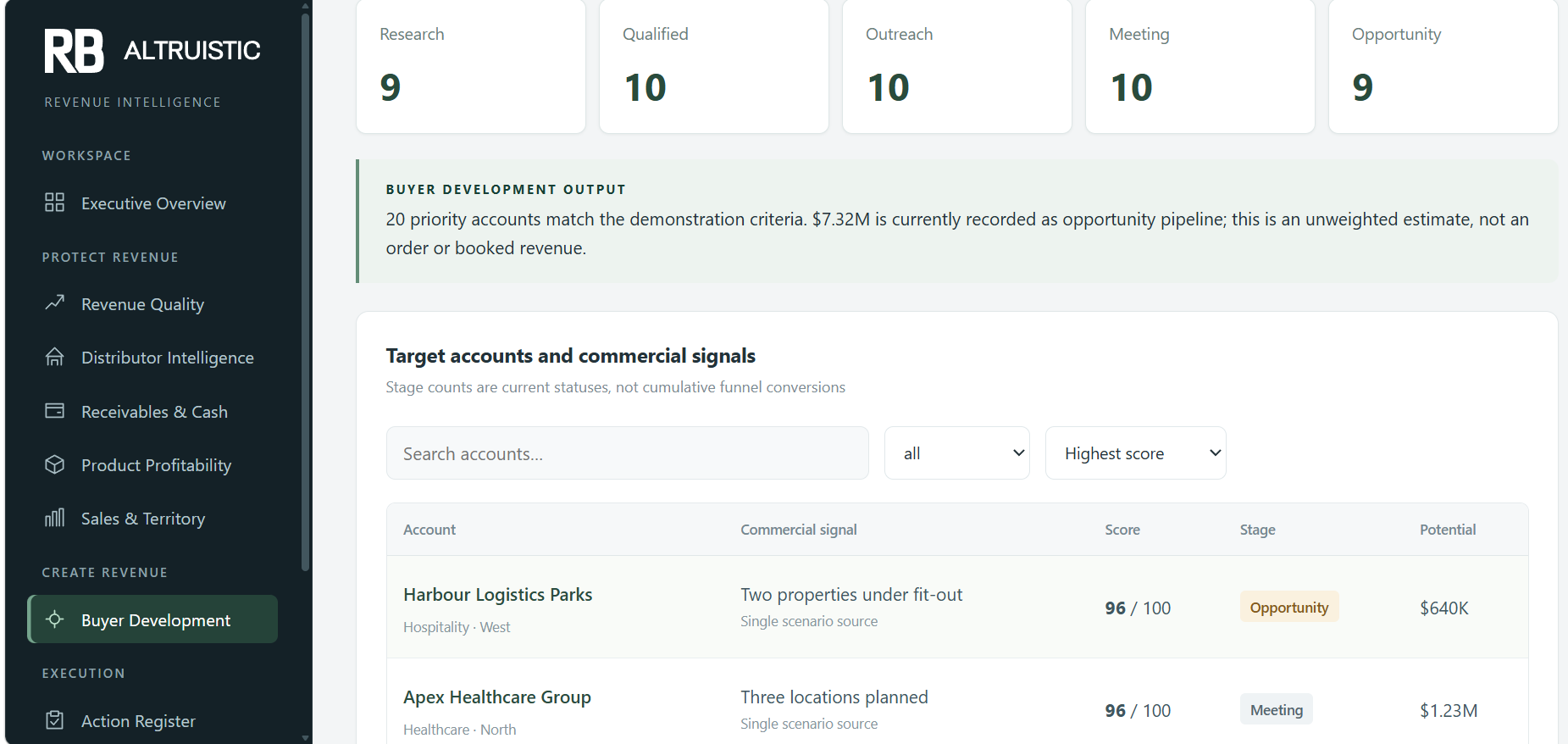Click the Score column header
The width and height of the screenshot is (1568, 744).
click(x=1122, y=530)
